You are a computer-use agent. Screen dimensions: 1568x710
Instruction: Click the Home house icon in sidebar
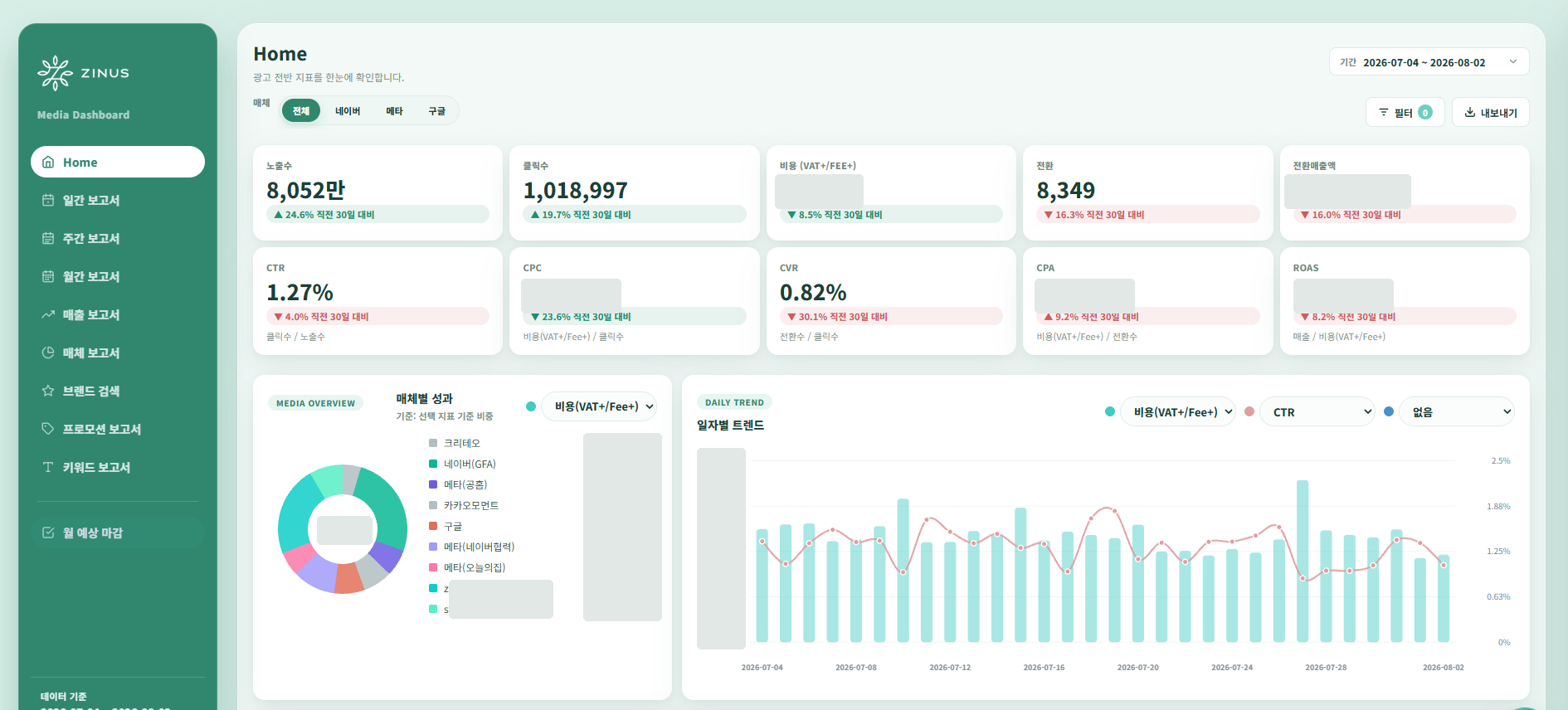[x=48, y=163]
